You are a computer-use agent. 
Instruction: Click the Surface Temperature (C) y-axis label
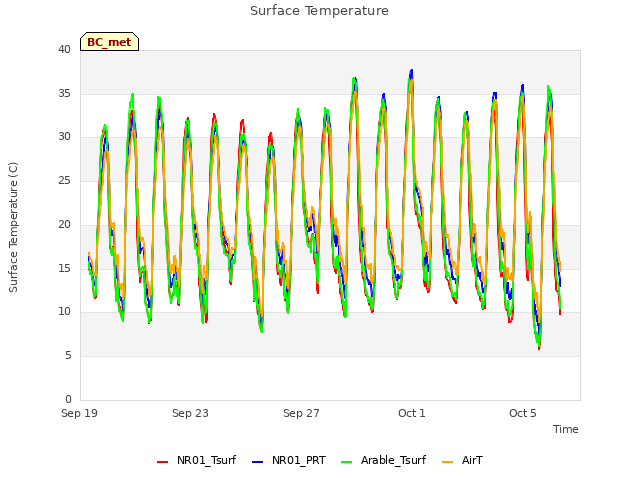click(13, 227)
